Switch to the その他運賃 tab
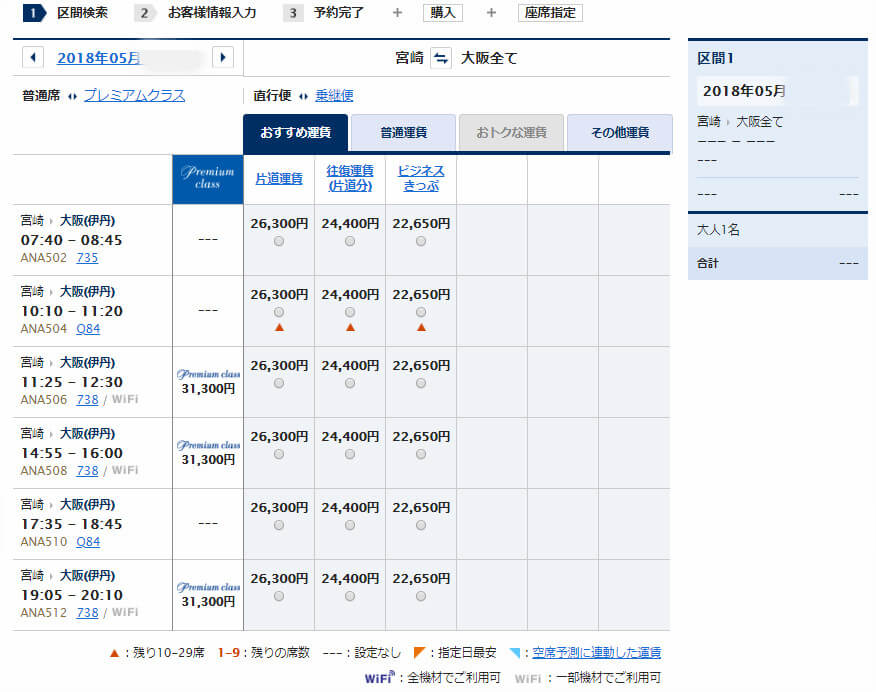 click(619, 133)
